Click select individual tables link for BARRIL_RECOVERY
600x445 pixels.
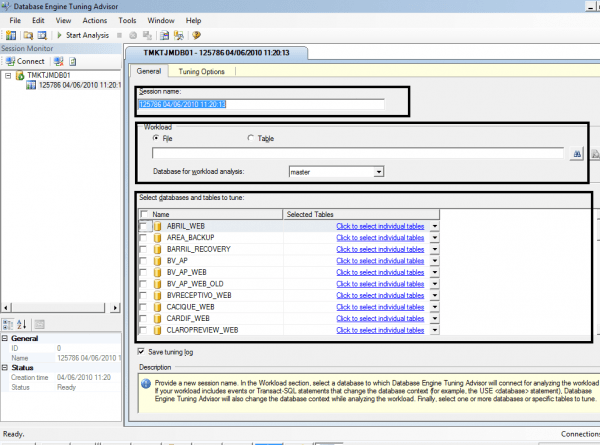pyautogui.click(x=380, y=249)
